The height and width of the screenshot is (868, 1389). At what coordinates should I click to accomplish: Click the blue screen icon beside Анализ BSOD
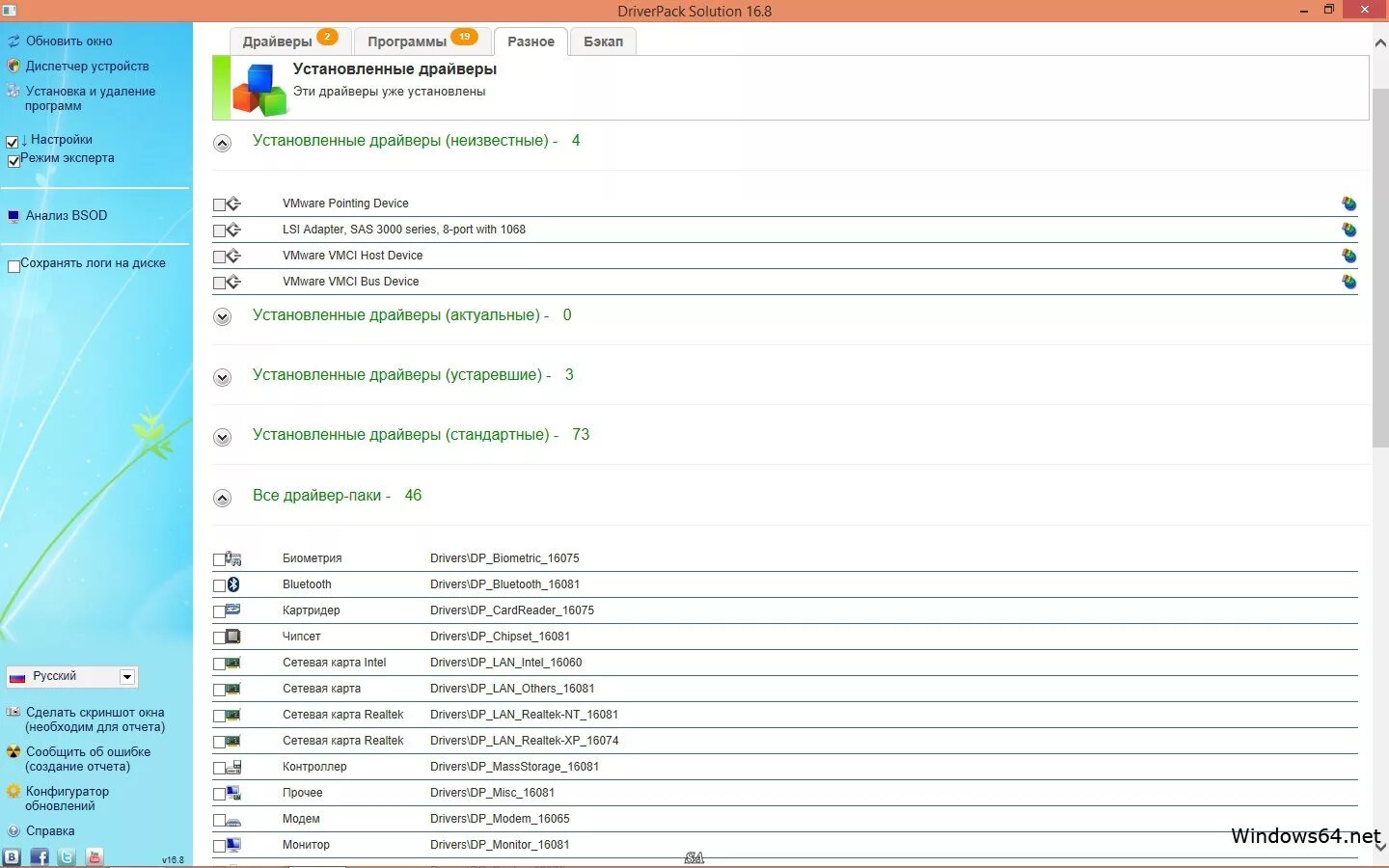14,216
